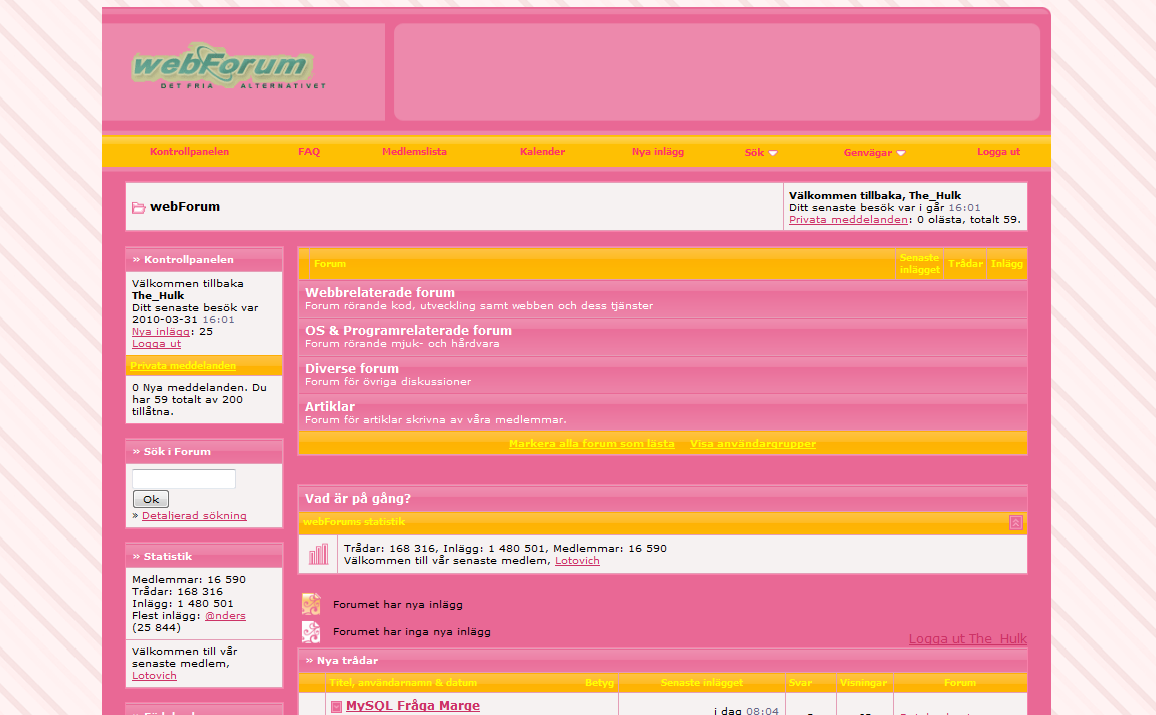Click the thread icon beside MySQL Fråga Marge

click(336, 707)
